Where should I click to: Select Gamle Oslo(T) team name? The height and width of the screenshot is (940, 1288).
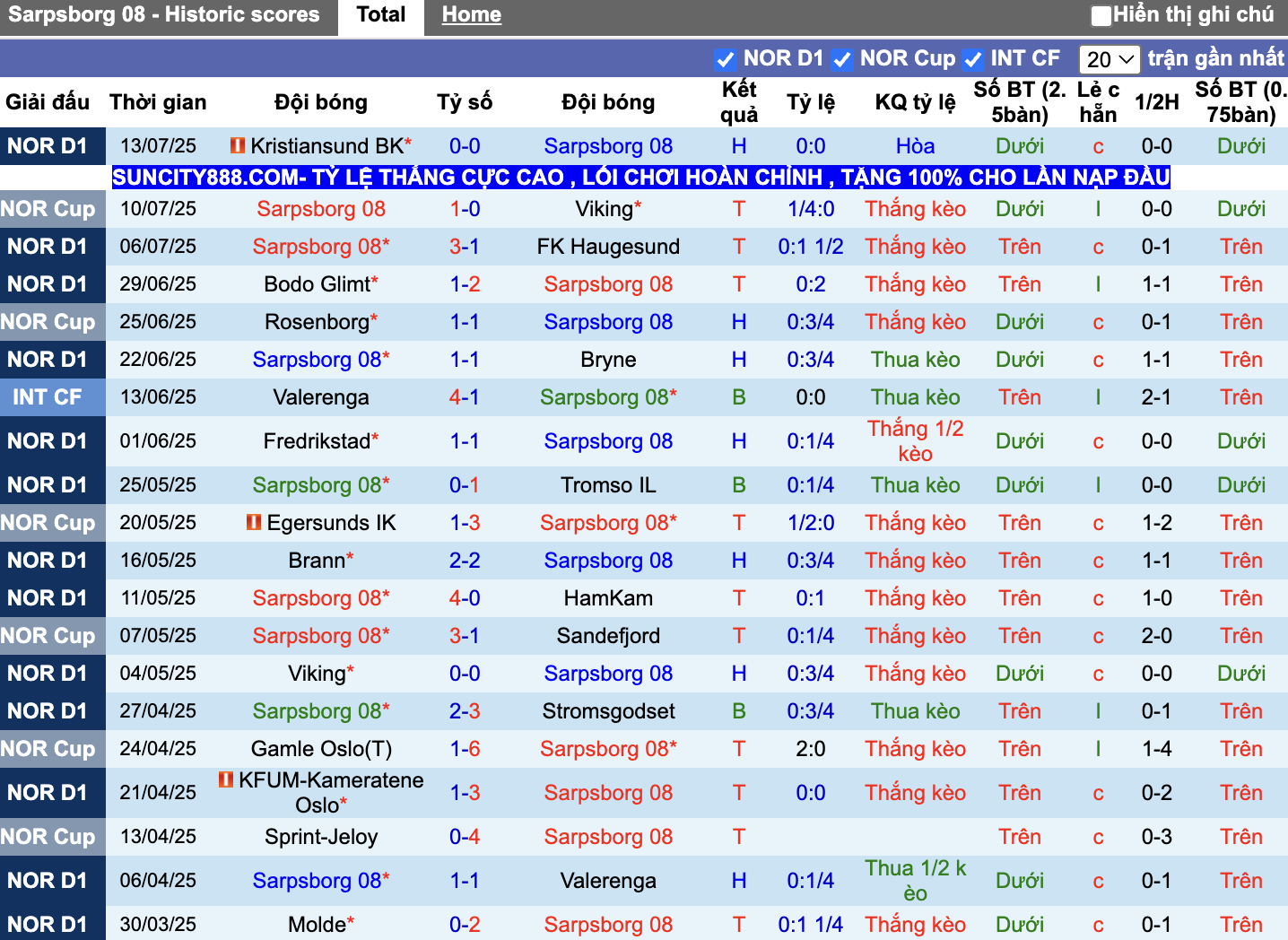pyautogui.click(x=321, y=749)
